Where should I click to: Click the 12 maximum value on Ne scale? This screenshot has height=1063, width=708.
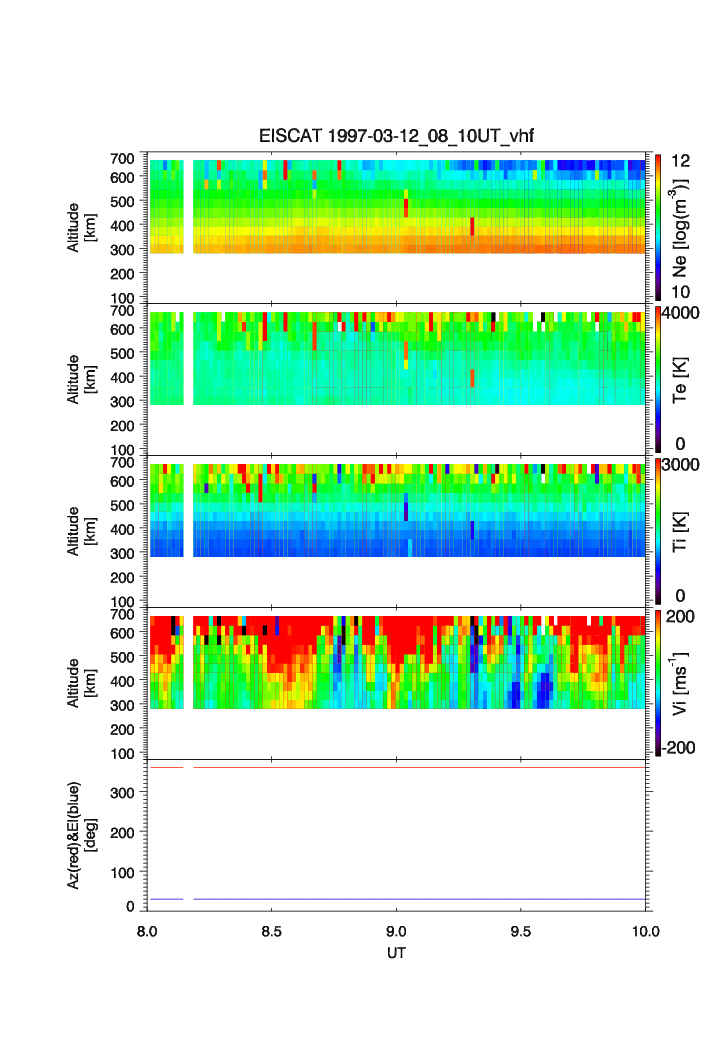point(680,161)
